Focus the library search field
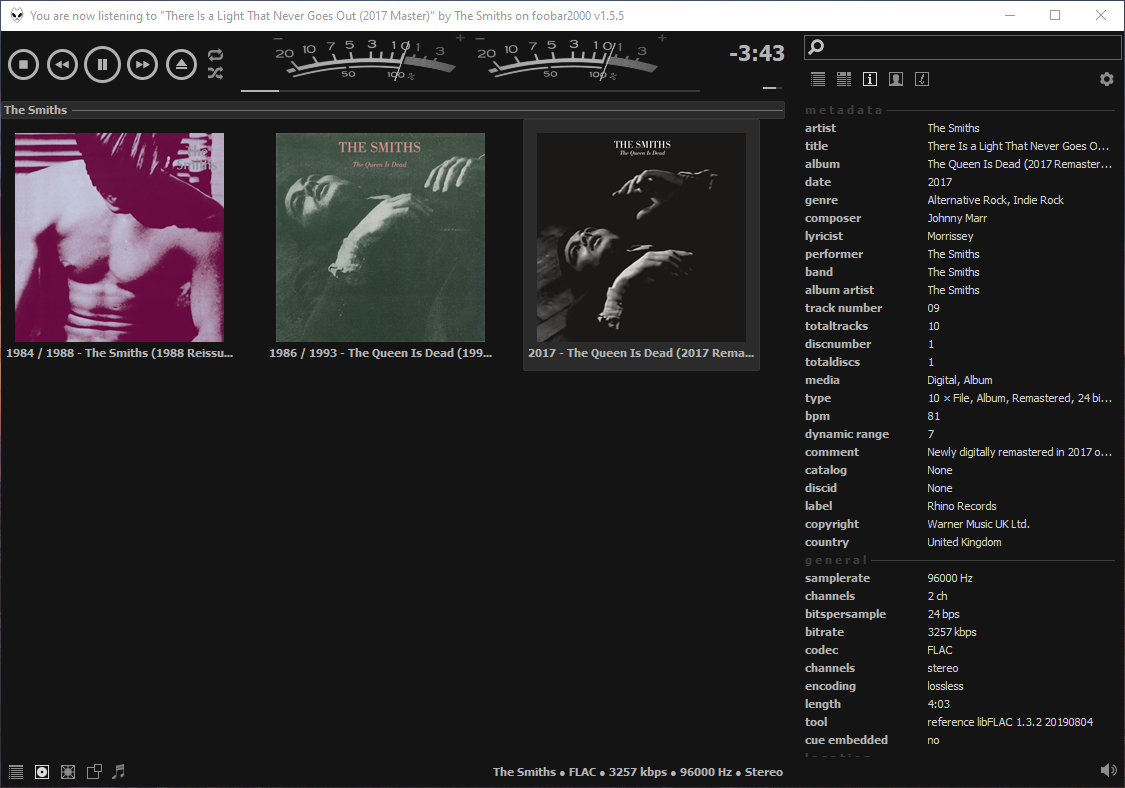1125x788 pixels. pos(962,47)
